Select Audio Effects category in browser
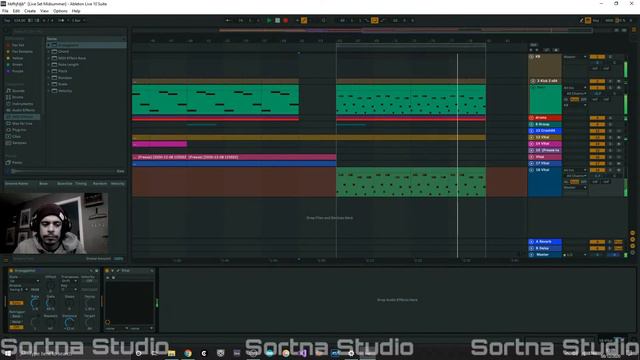This screenshot has width=640, height=360. [x=23, y=110]
